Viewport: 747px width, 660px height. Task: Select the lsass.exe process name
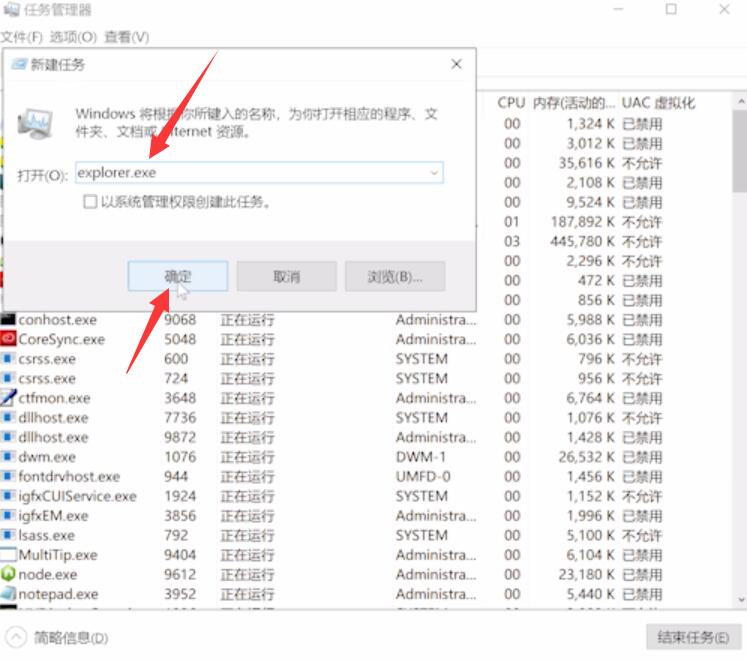(x=47, y=535)
